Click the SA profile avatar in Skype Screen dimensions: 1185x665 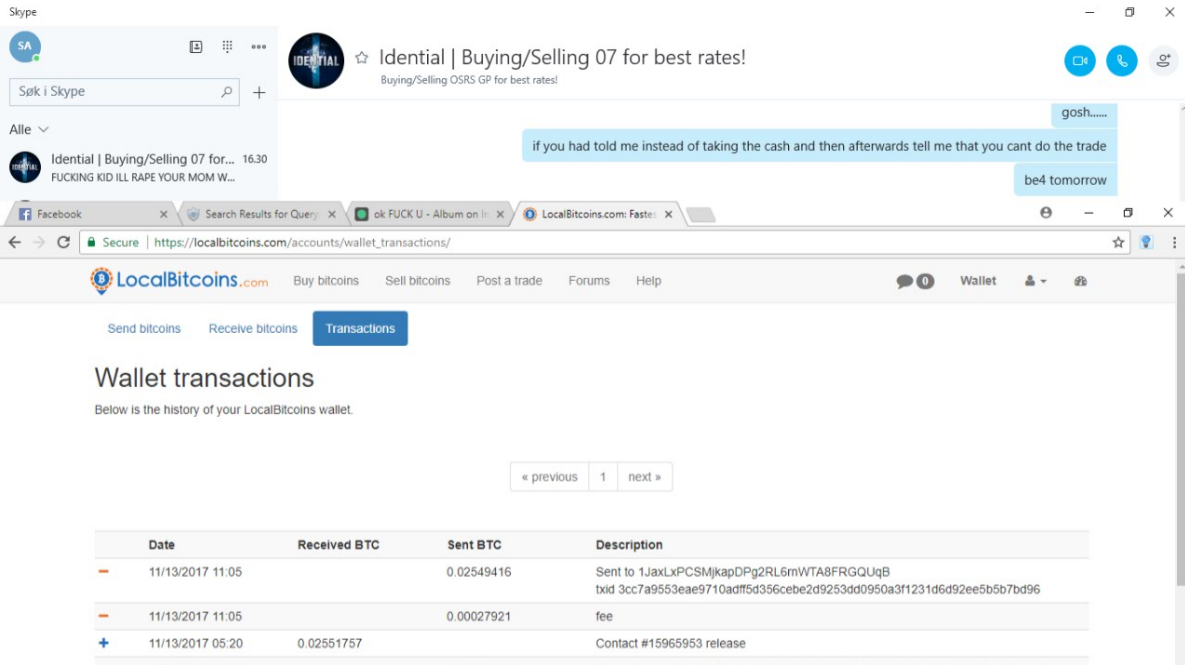pyautogui.click(x=25, y=47)
